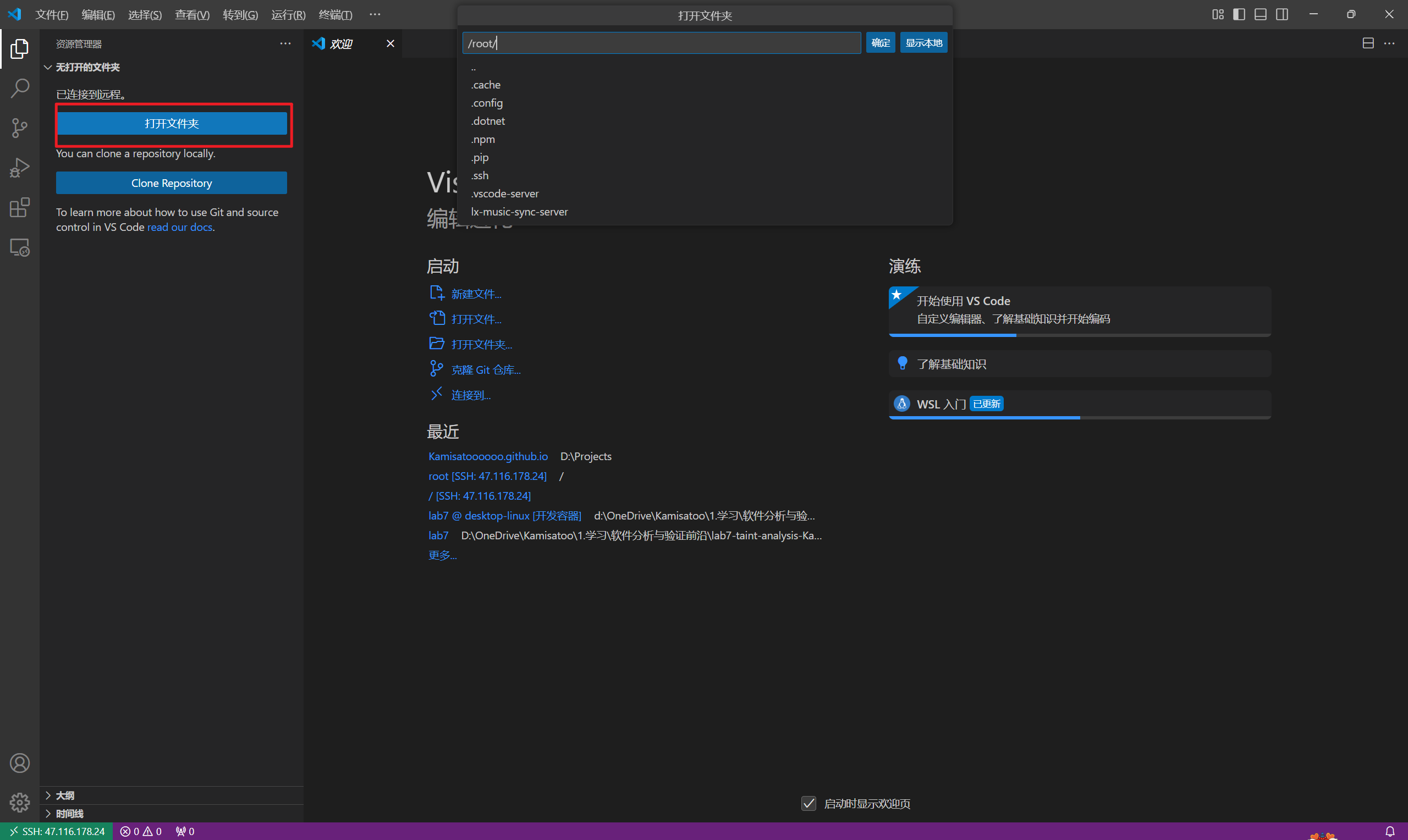
Task: Open recent Kamisatoooooo.github.io project
Action: tap(488, 456)
